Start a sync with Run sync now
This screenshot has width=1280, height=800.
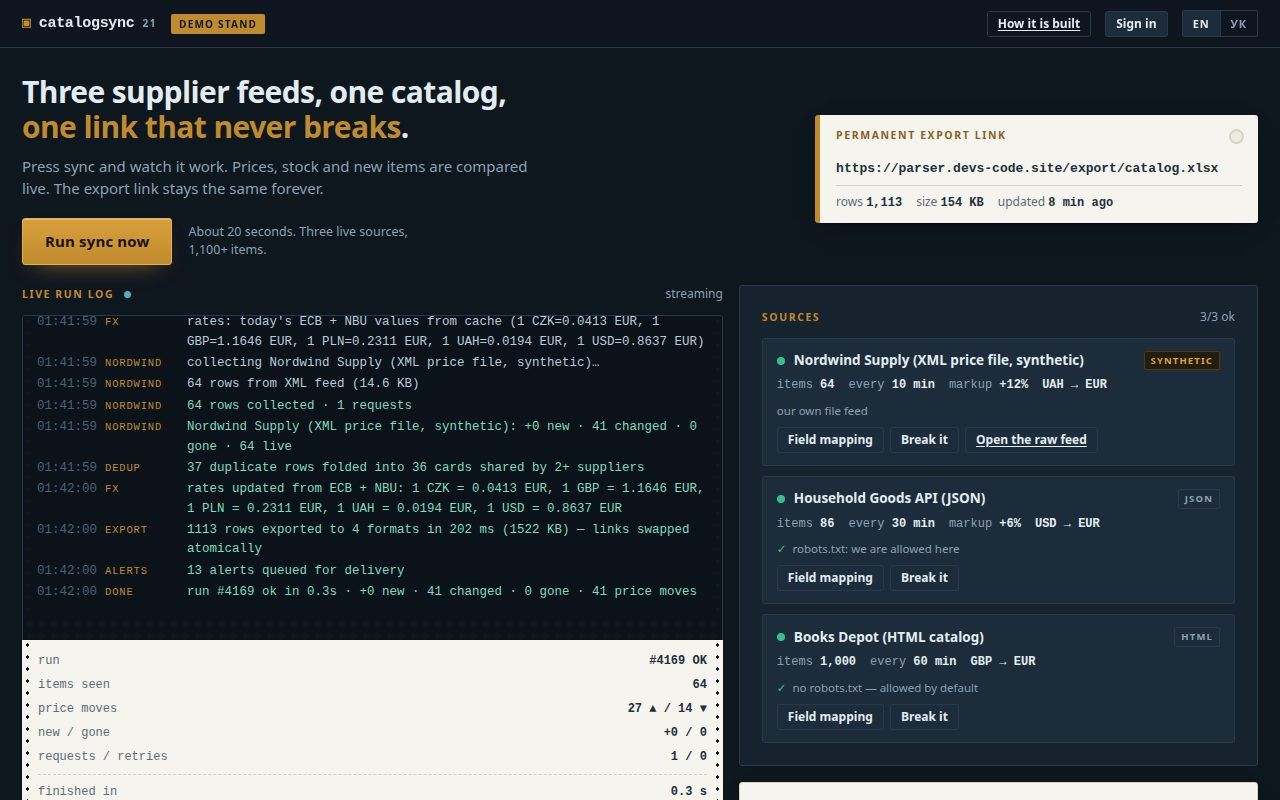tap(97, 242)
